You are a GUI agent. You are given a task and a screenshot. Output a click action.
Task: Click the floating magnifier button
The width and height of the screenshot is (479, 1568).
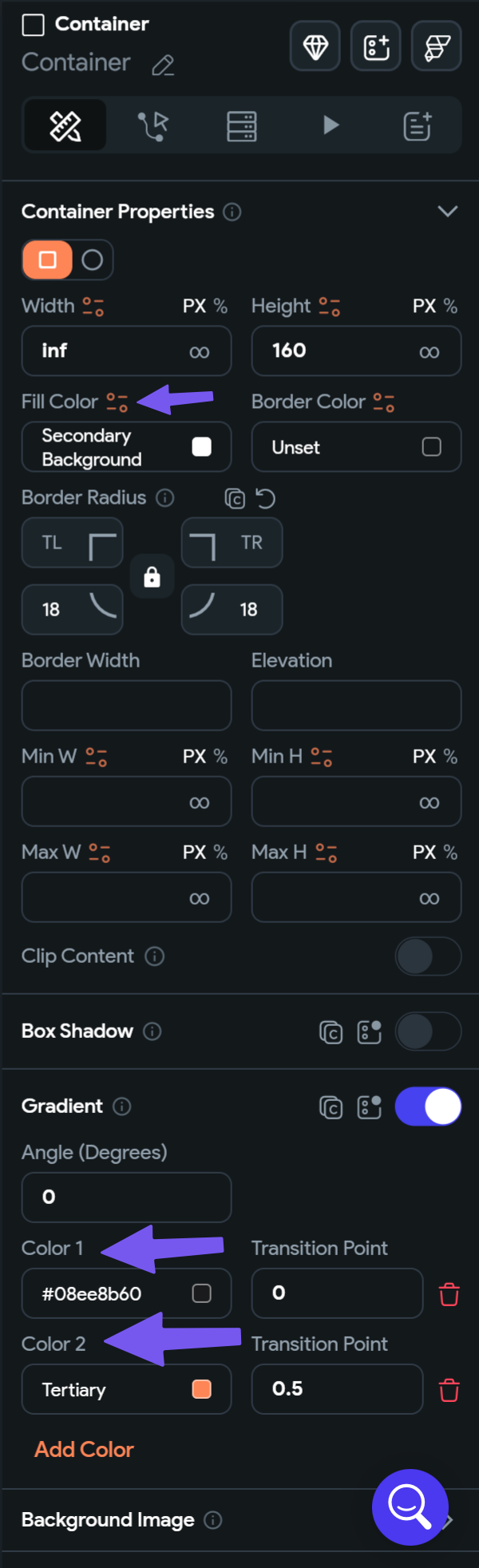pos(410,1507)
